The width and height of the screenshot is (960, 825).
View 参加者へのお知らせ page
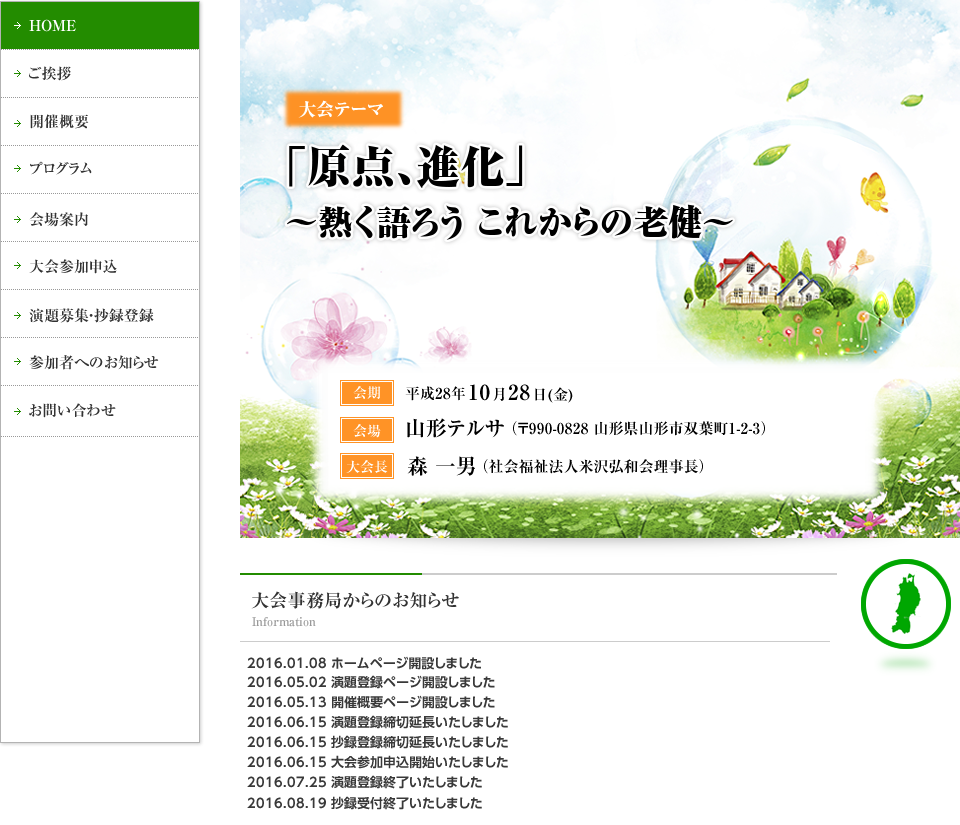pos(100,362)
